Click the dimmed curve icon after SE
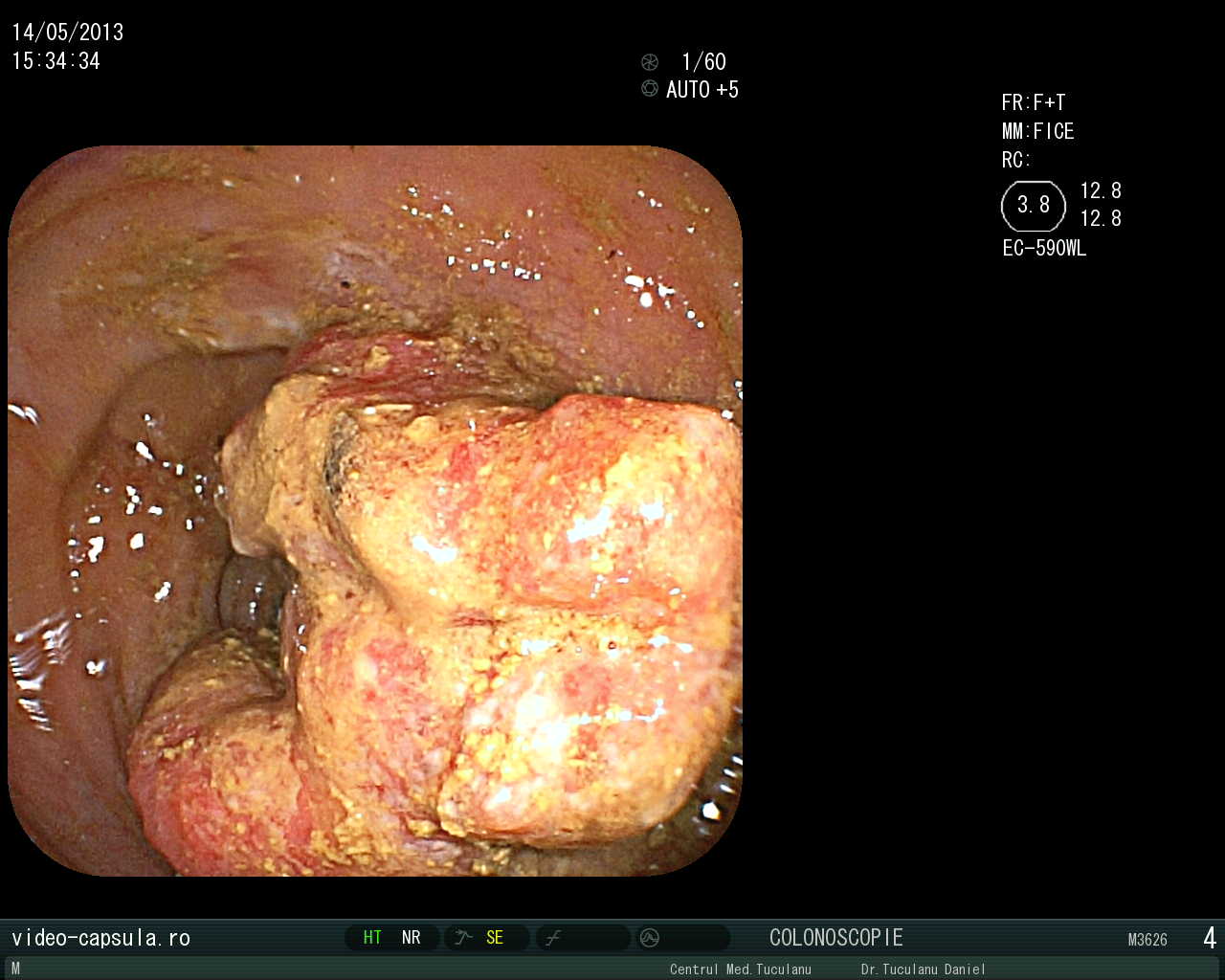The width and height of the screenshot is (1225, 980). point(553,938)
